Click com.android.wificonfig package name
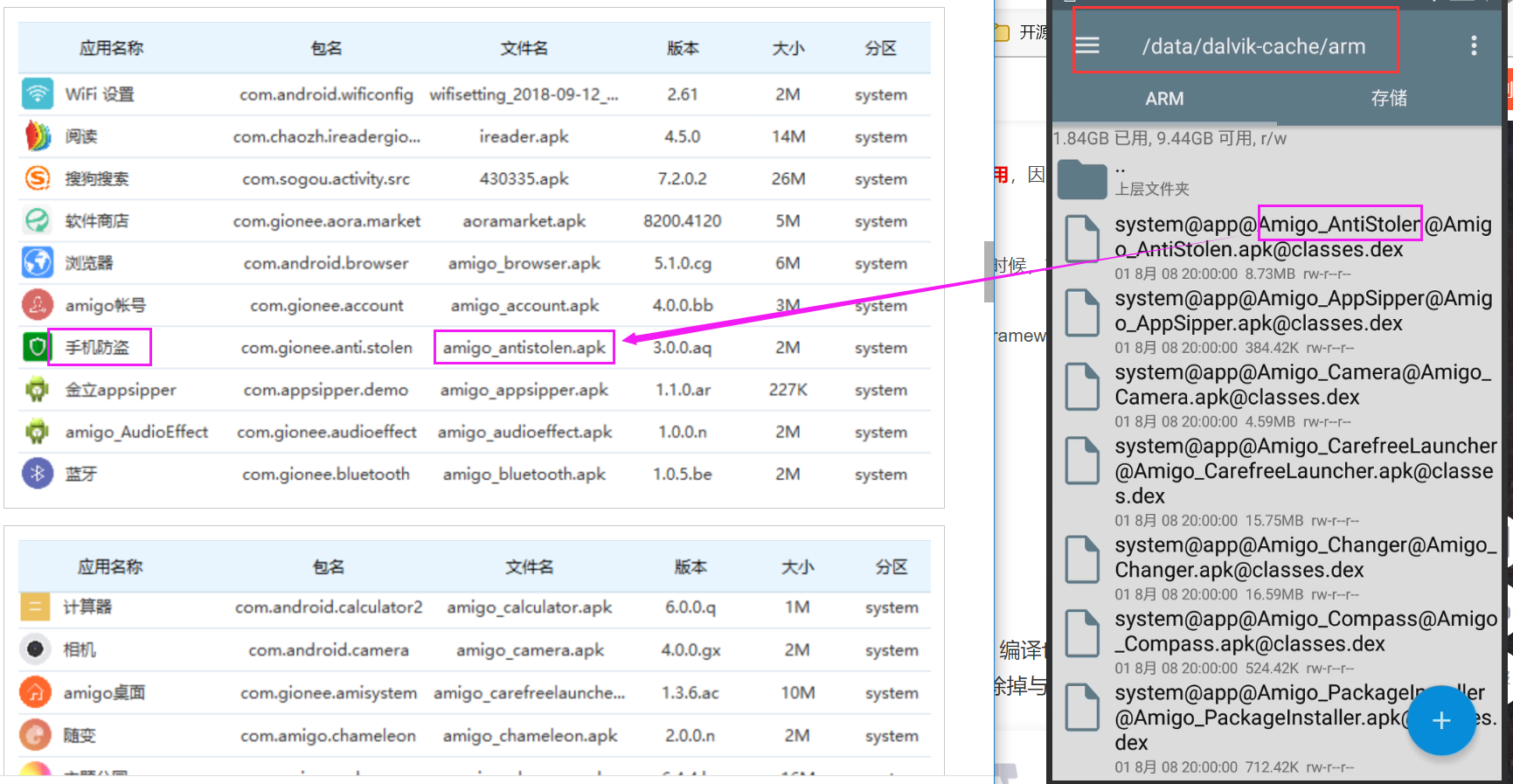 327,94
